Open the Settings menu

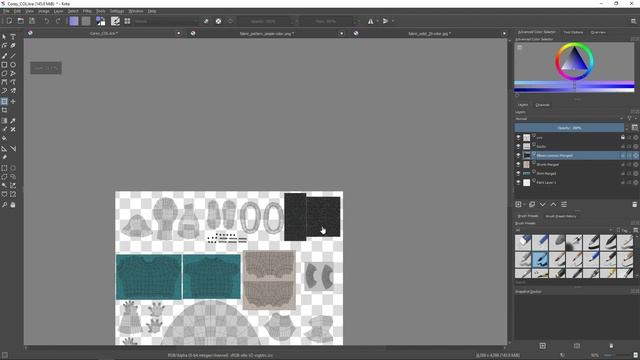click(x=117, y=11)
